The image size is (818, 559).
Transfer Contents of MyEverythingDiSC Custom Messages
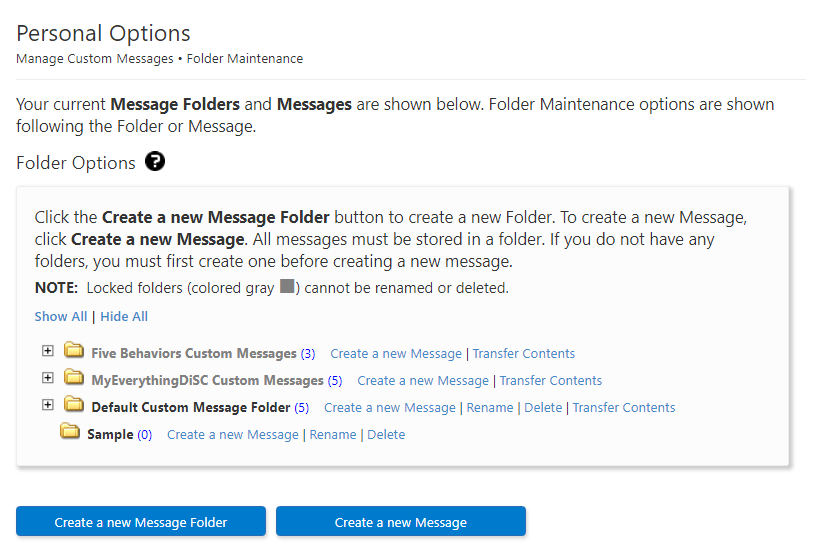point(551,381)
